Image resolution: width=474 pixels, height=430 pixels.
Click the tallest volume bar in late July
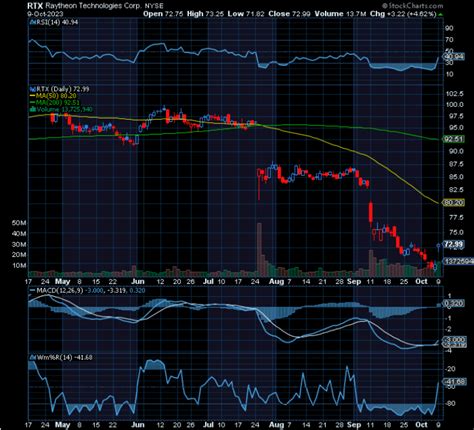tap(259, 249)
